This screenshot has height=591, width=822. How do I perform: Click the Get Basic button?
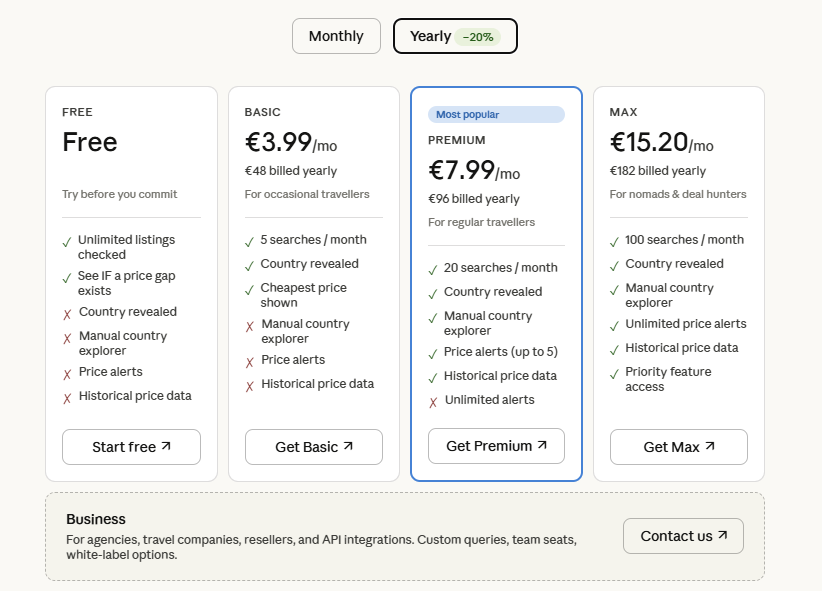tap(314, 447)
